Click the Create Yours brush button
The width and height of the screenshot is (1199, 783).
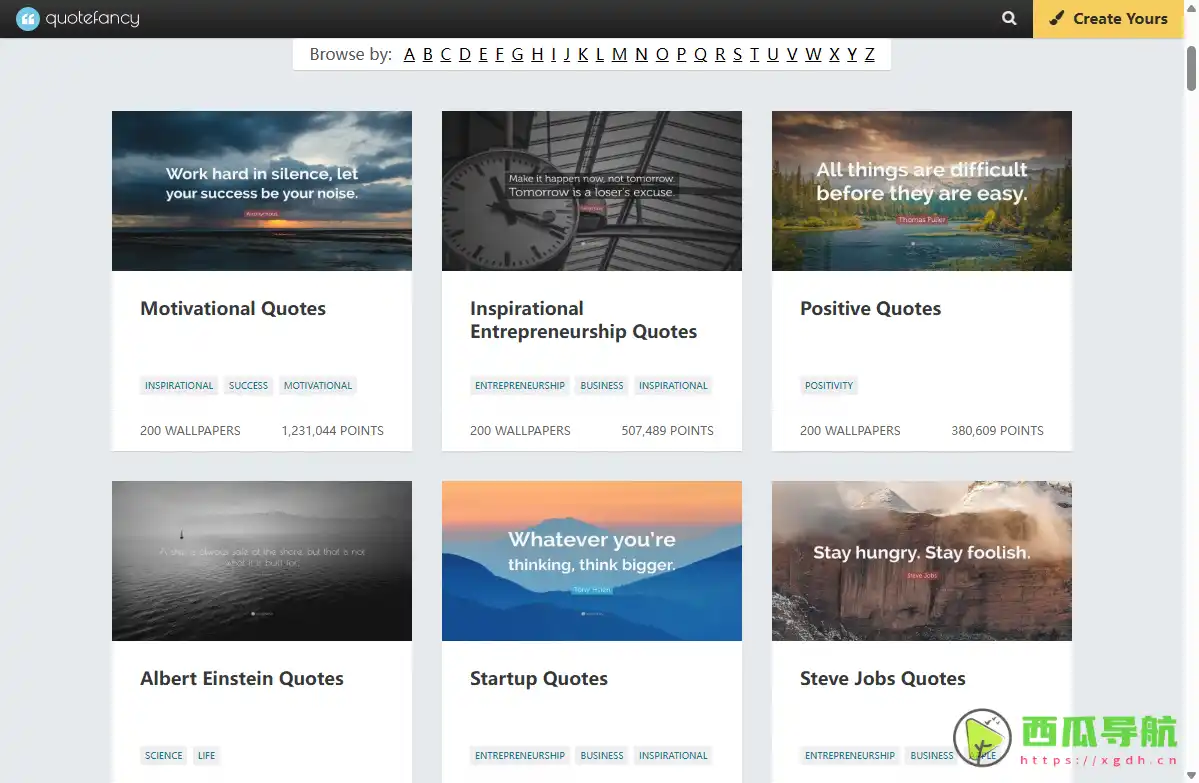tap(1108, 19)
